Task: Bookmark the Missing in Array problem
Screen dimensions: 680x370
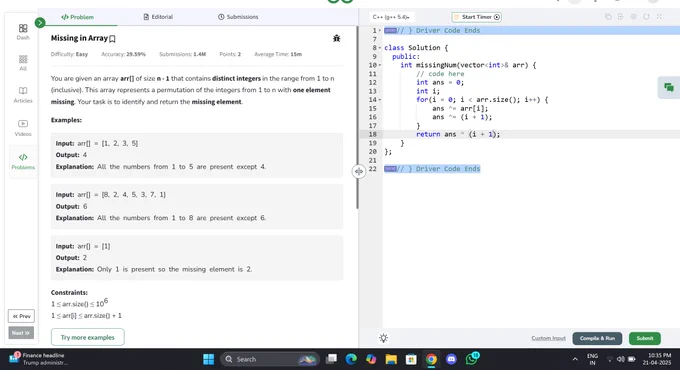Action: coord(112,39)
